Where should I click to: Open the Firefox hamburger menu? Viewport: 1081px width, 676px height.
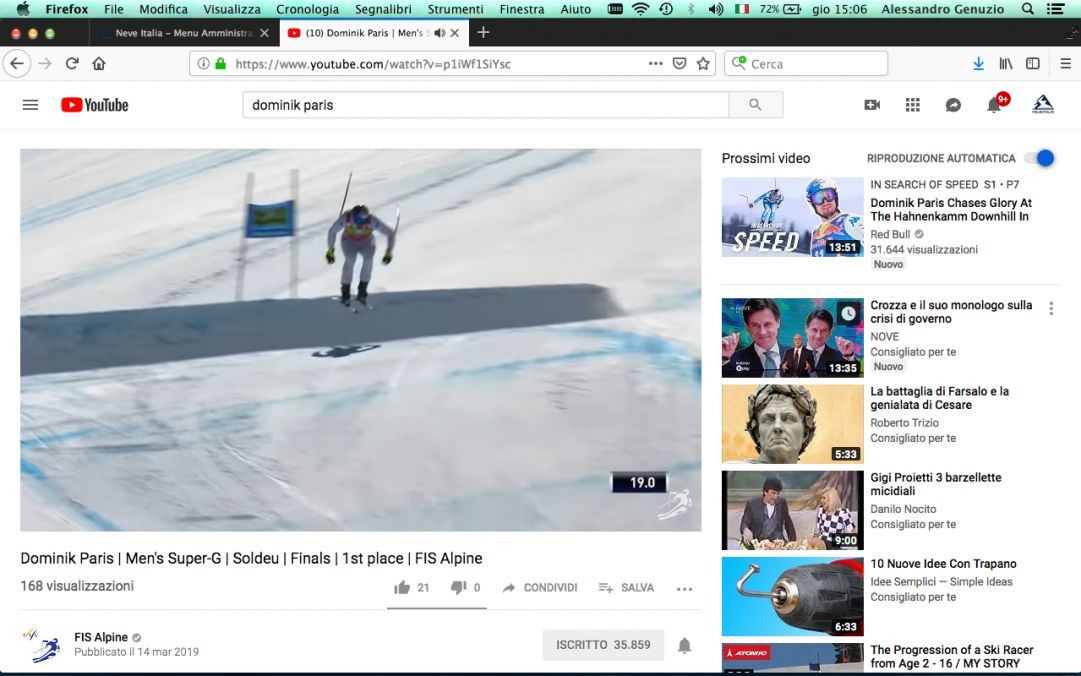[x=1065, y=63]
